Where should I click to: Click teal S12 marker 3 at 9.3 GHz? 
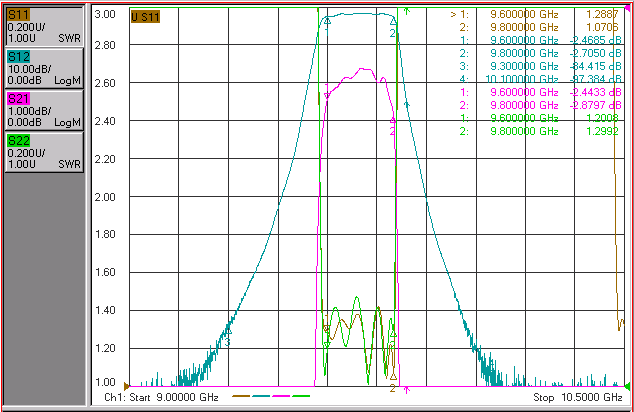228,331
